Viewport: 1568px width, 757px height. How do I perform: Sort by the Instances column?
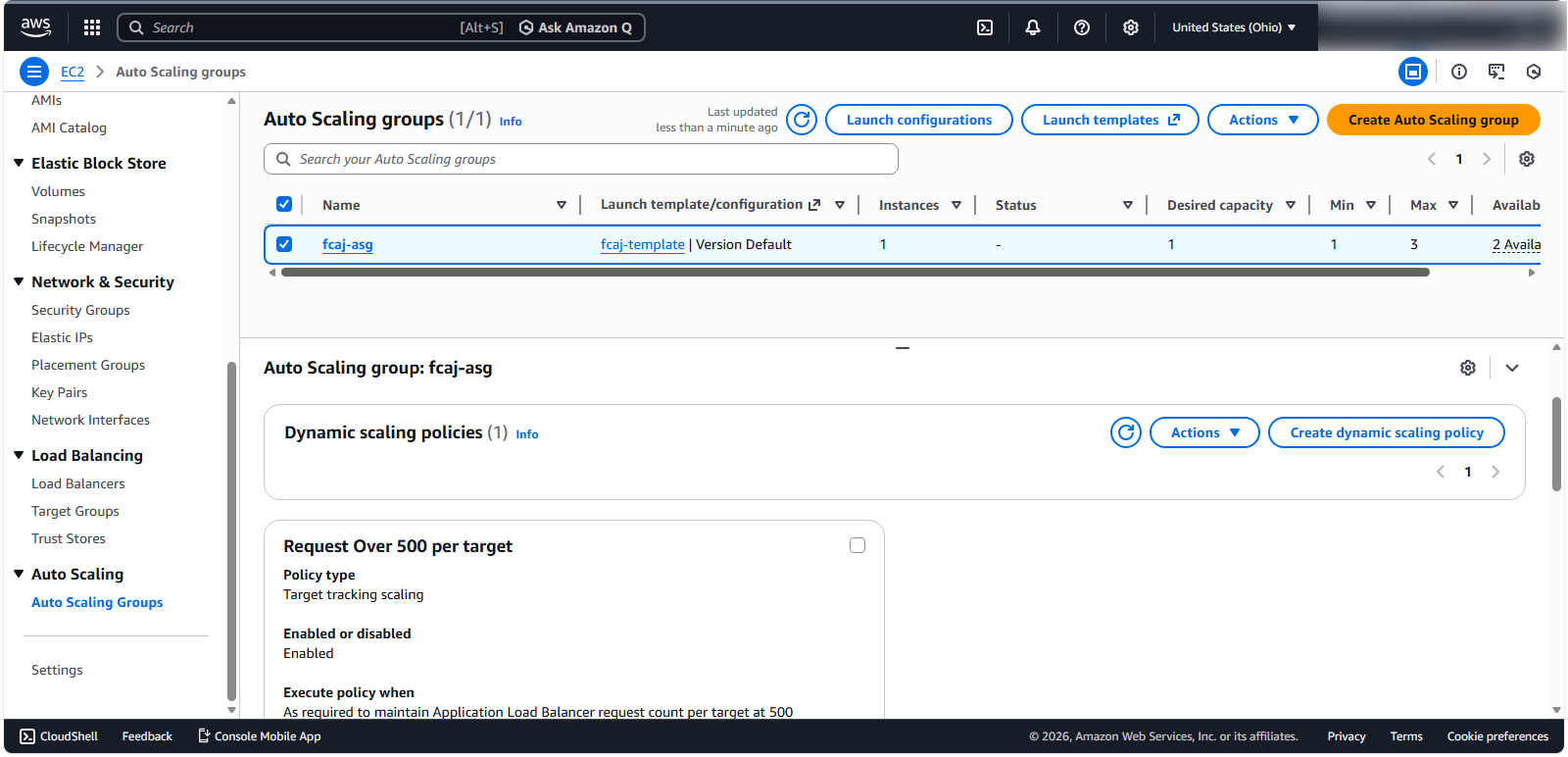956,205
